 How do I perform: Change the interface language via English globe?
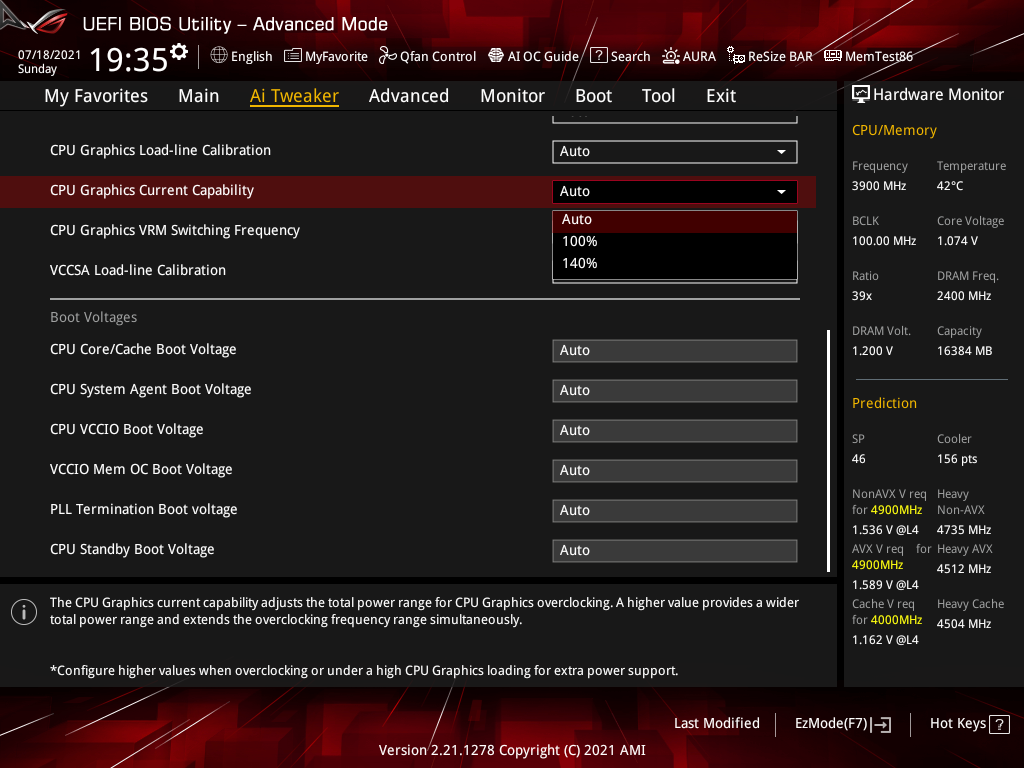[241, 56]
